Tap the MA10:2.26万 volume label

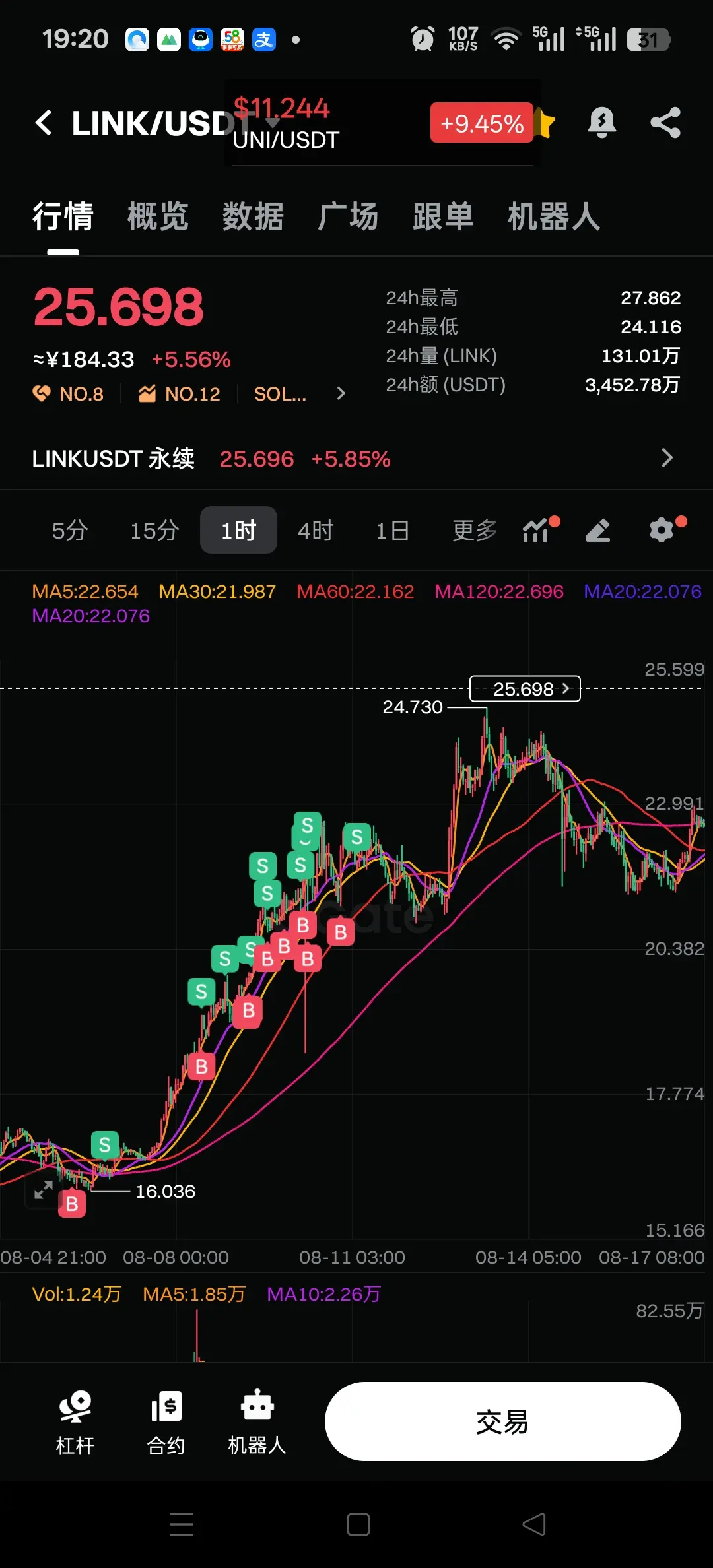click(x=323, y=1294)
